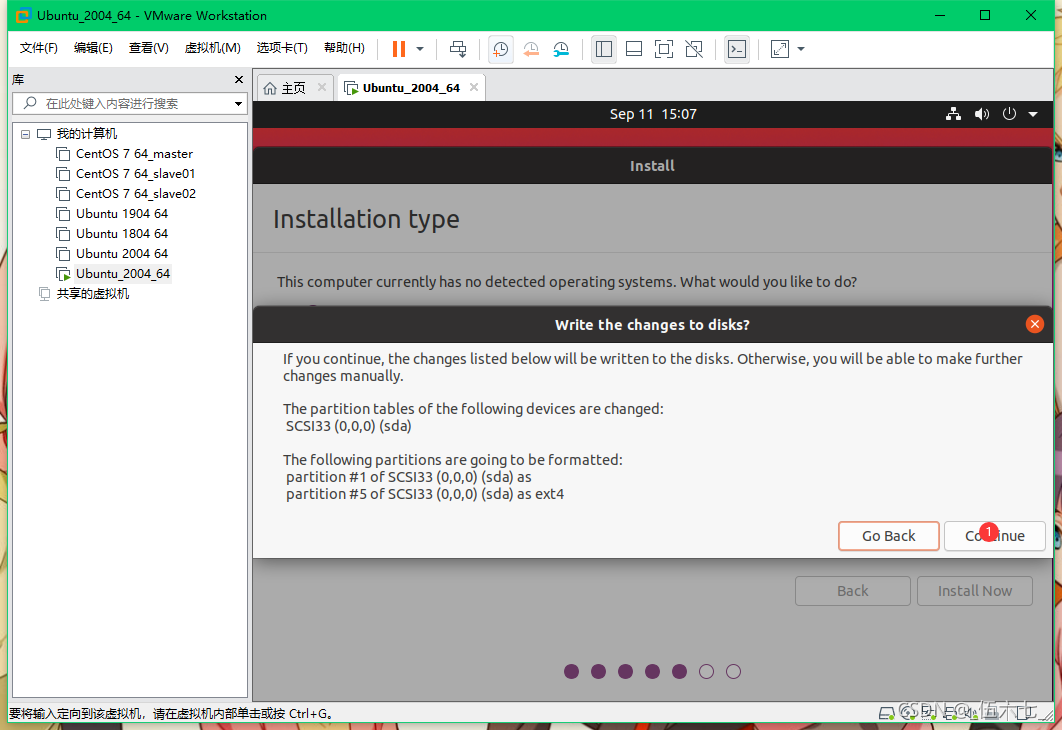Click the Install Now button
Viewport: 1062px width, 730px height.
point(975,591)
